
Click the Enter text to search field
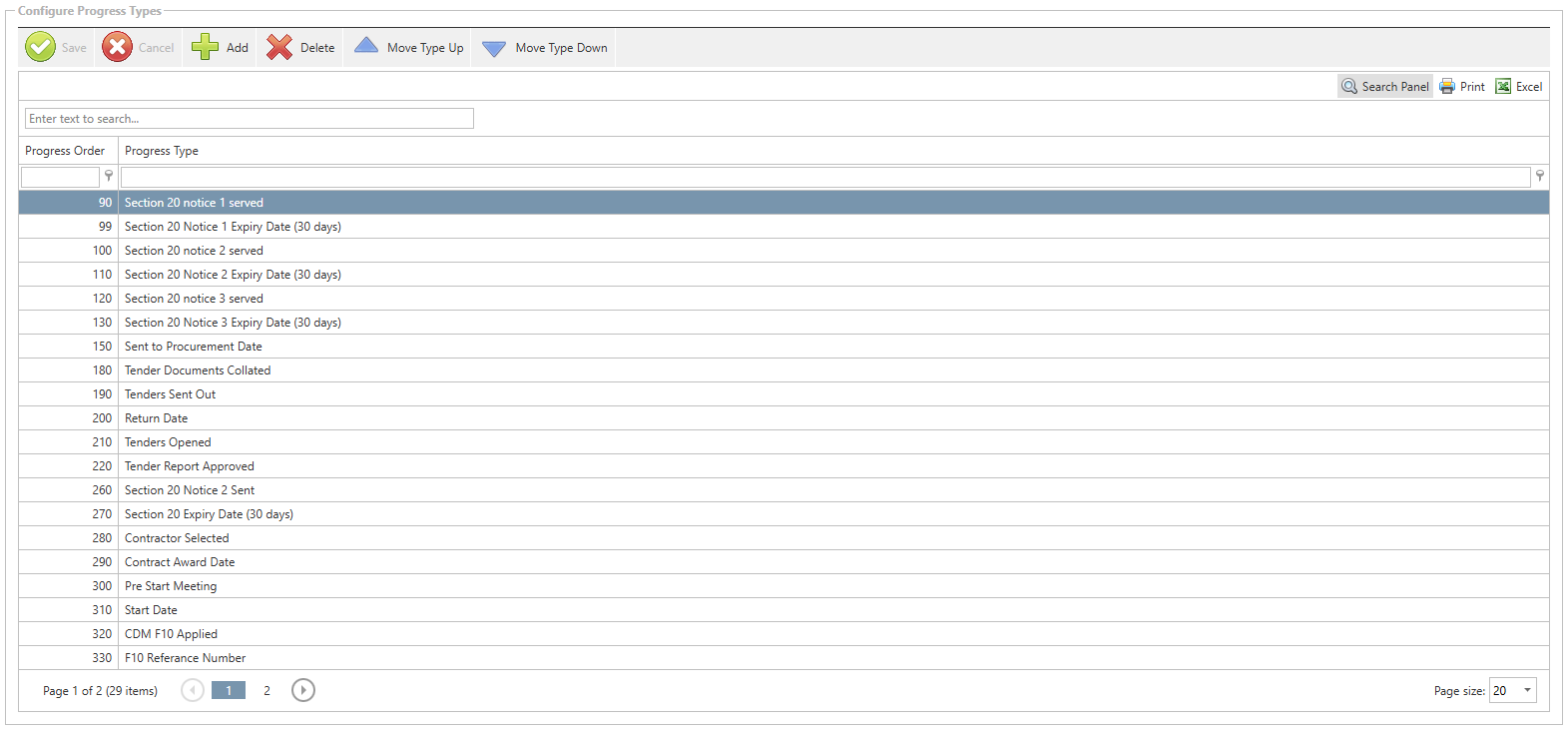coord(249,119)
